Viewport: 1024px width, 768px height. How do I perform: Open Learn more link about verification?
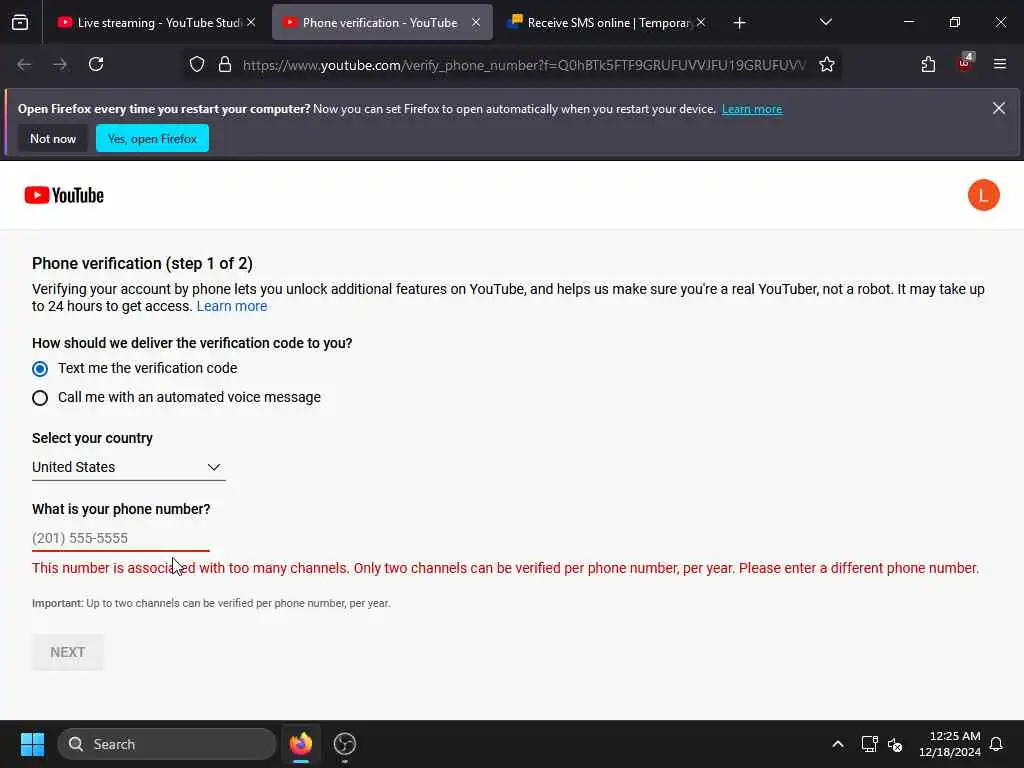point(232,306)
